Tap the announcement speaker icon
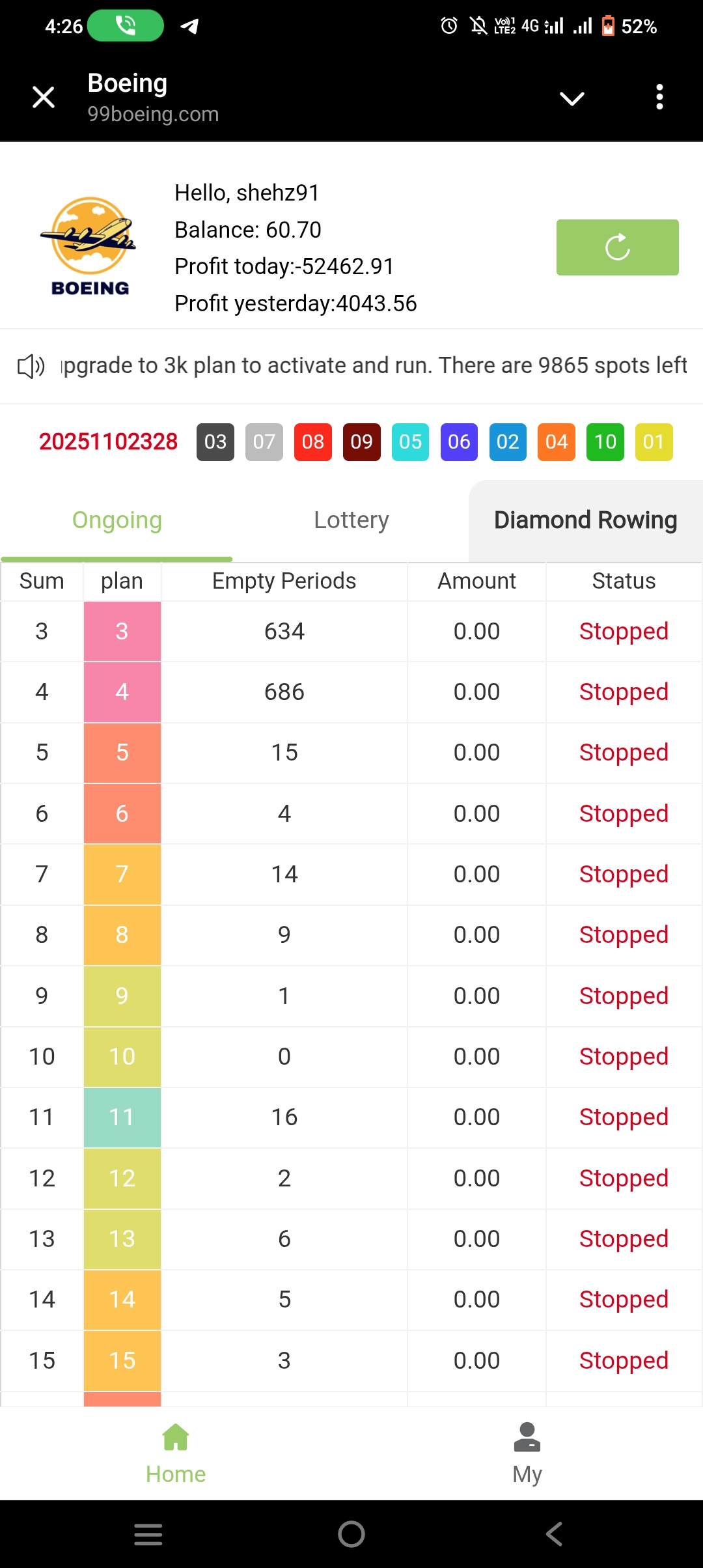703x1568 pixels. tap(31, 367)
